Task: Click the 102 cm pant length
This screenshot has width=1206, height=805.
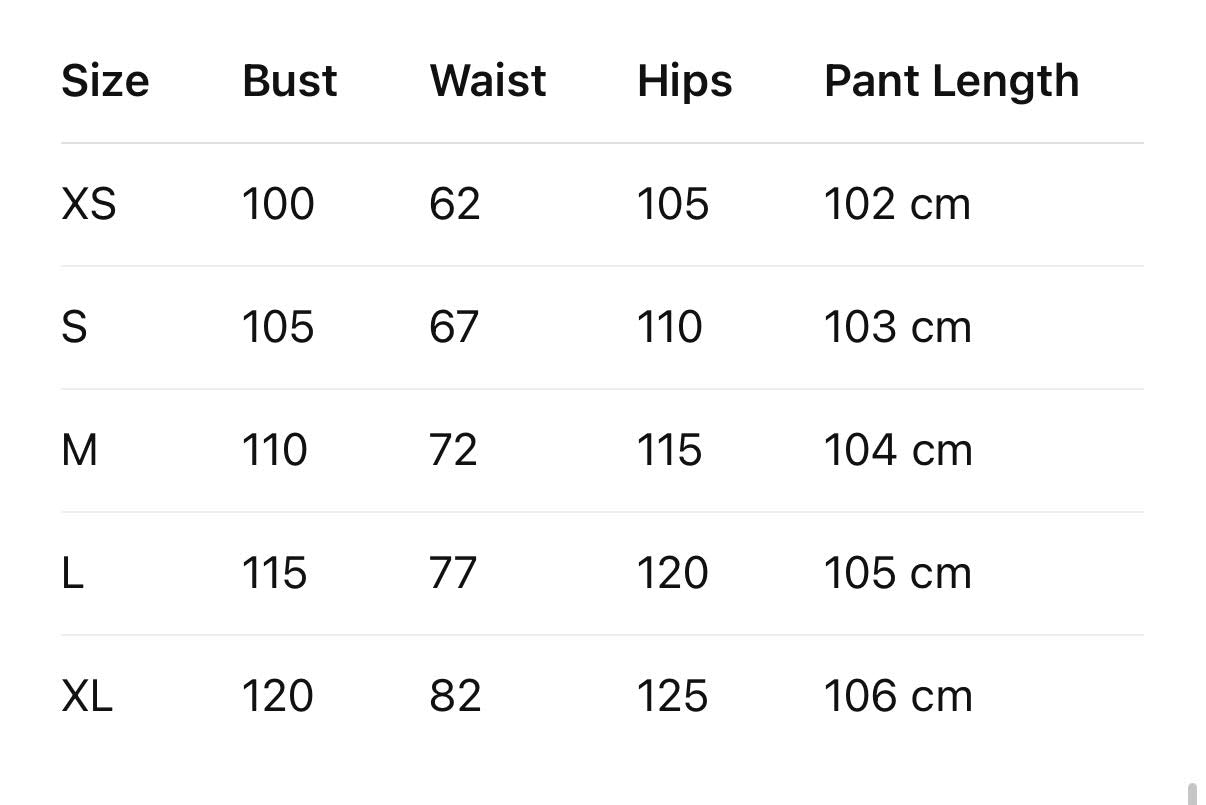Action: [x=897, y=204]
